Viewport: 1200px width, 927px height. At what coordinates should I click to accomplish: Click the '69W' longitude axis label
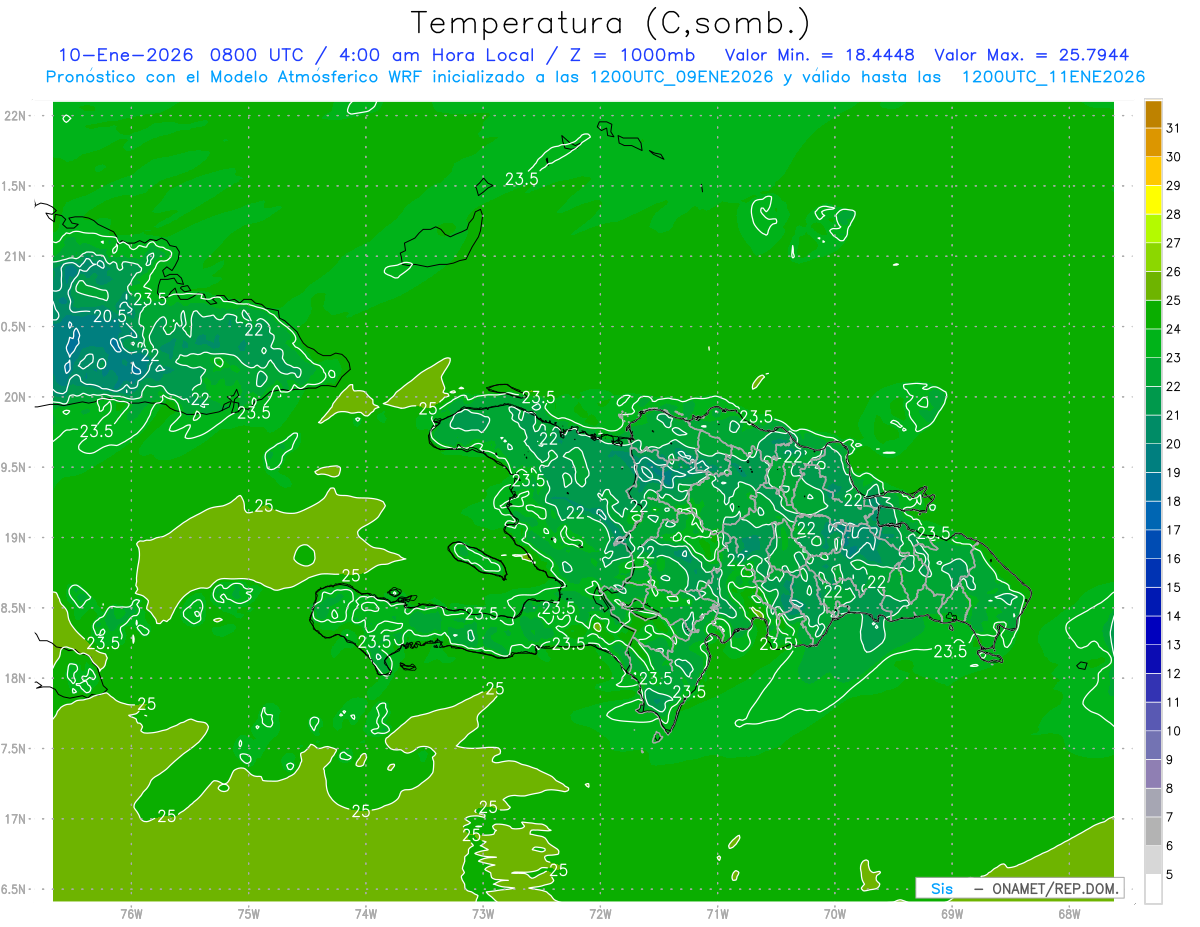[952, 913]
